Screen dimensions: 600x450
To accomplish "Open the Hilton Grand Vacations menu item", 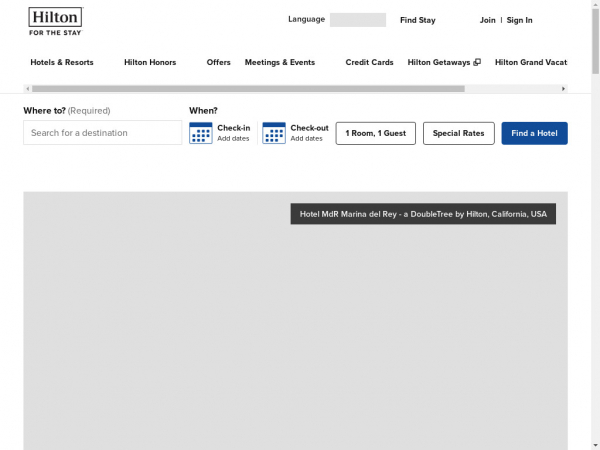I will 531,62.
